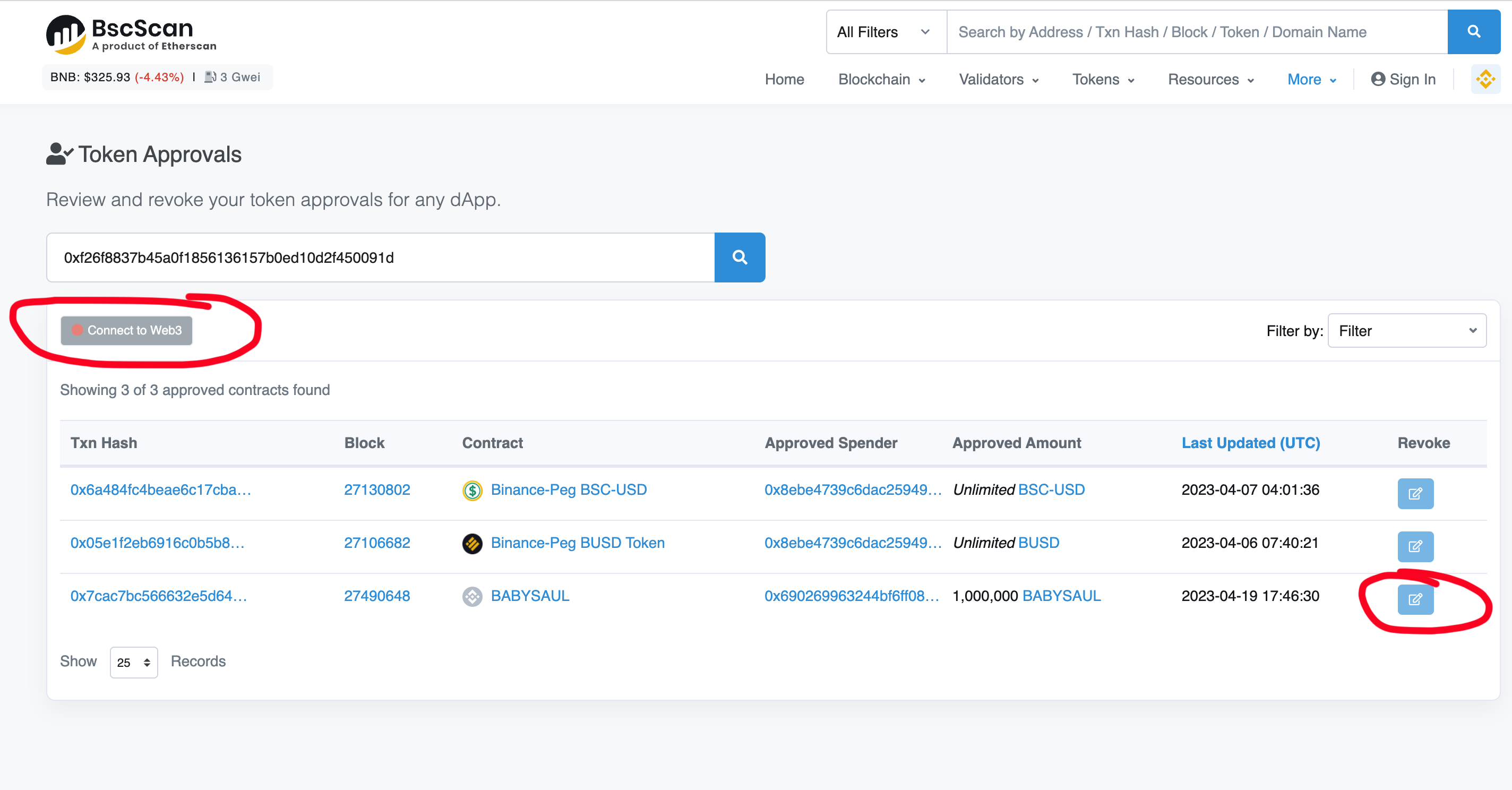Revoke the Binance-Peg BUSD Token approval
The image size is (1512, 790).
pyautogui.click(x=1415, y=546)
